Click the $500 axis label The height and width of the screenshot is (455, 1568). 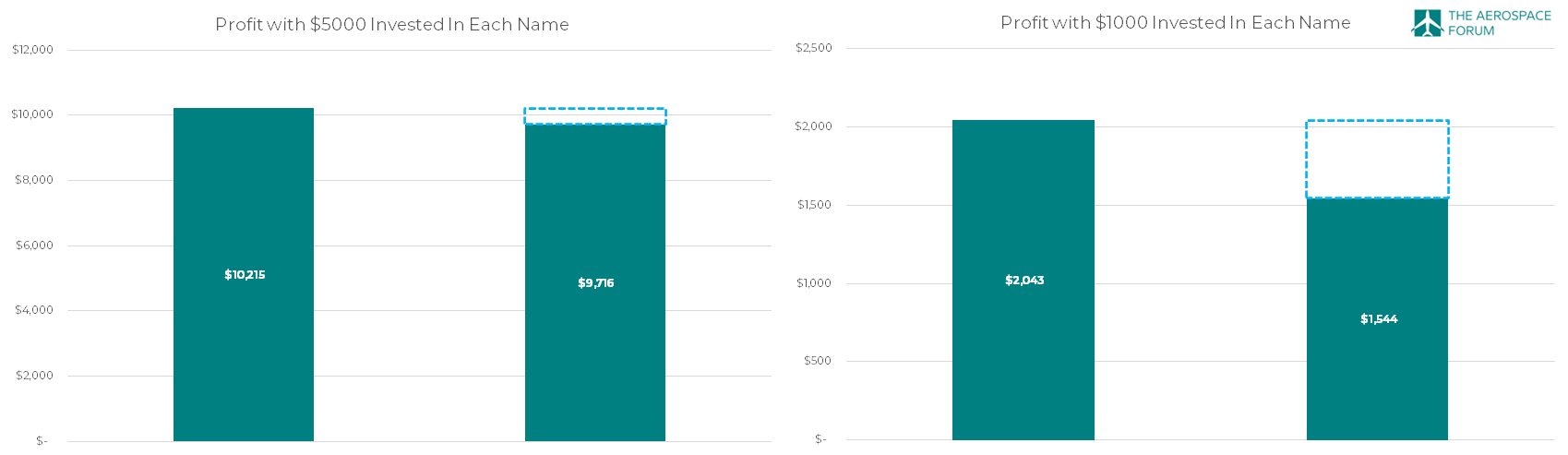click(817, 361)
